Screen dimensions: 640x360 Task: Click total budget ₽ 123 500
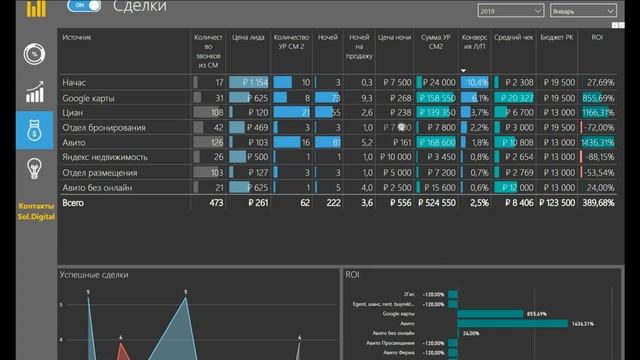(557, 203)
